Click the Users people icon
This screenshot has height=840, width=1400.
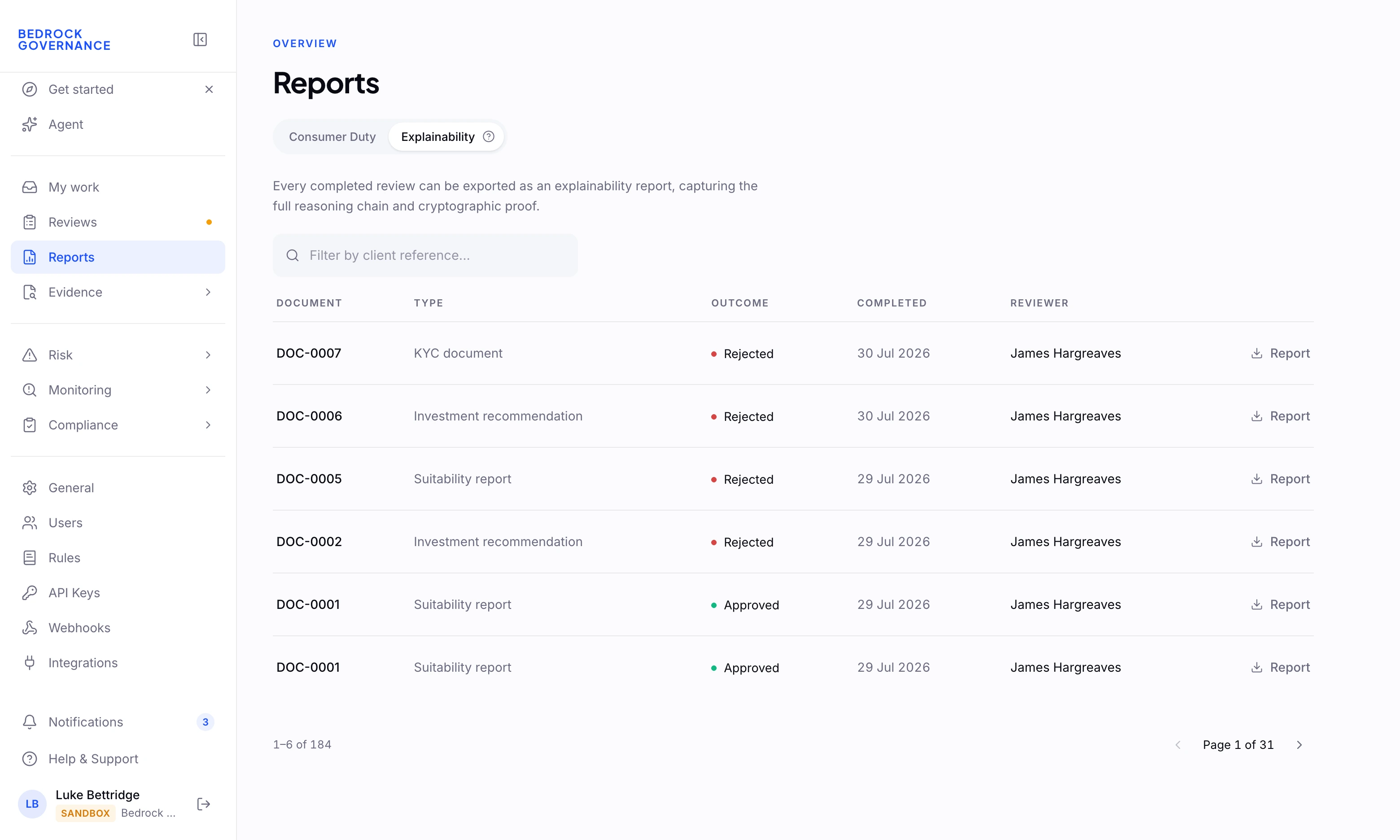click(x=30, y=524)
